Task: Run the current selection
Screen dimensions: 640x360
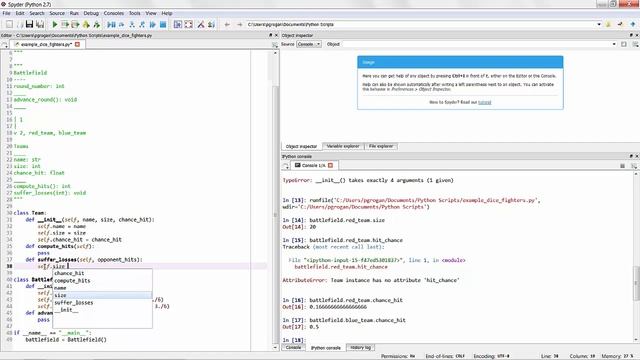Action: click(86, 24)
